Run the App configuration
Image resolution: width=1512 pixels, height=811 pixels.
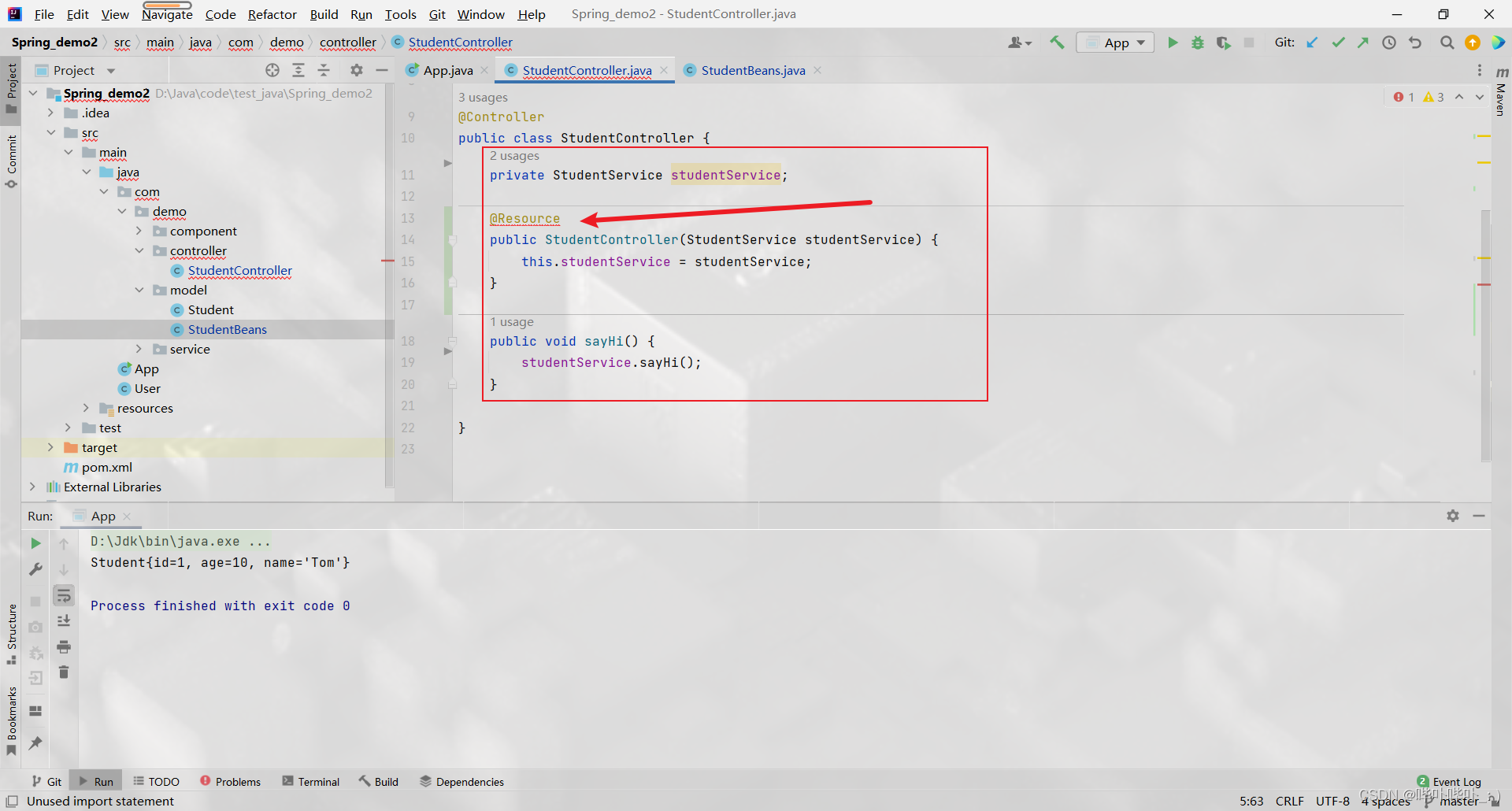tap(1173, 43)
